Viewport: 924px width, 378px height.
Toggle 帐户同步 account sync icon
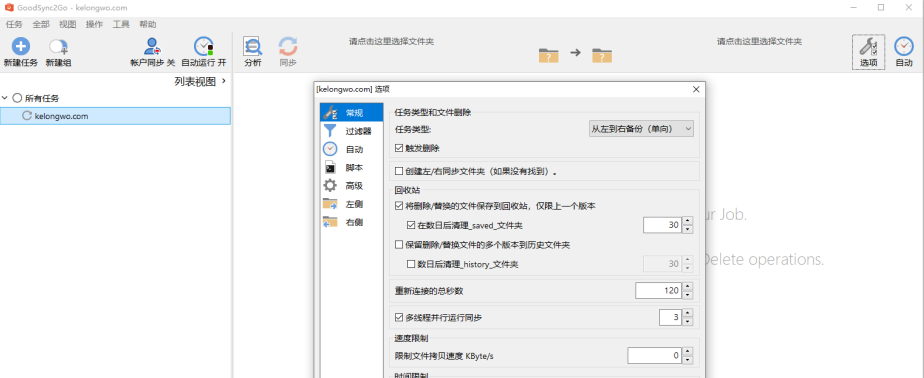coord(153,47)
